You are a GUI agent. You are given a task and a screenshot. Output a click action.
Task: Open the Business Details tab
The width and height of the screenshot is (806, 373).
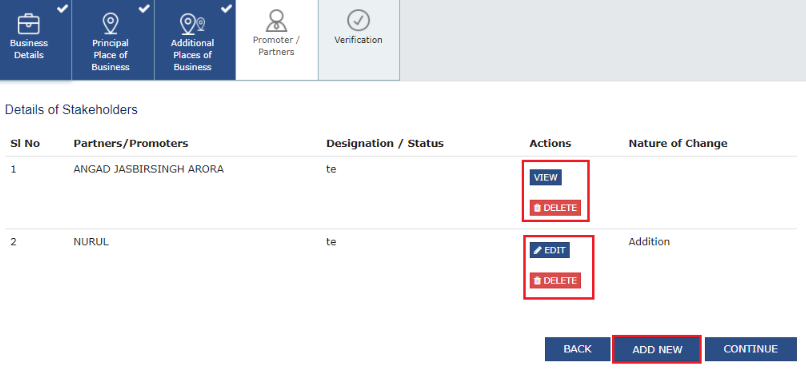coord(35,40)
